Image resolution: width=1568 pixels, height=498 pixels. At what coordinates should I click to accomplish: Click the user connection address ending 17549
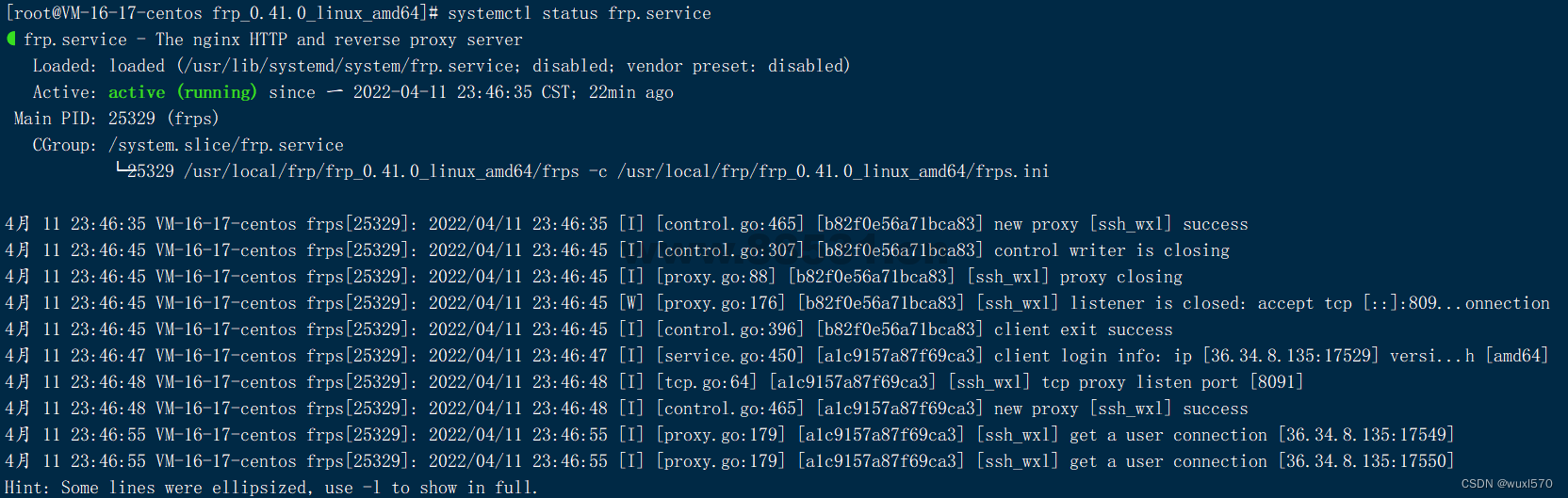coord(1365,435)
